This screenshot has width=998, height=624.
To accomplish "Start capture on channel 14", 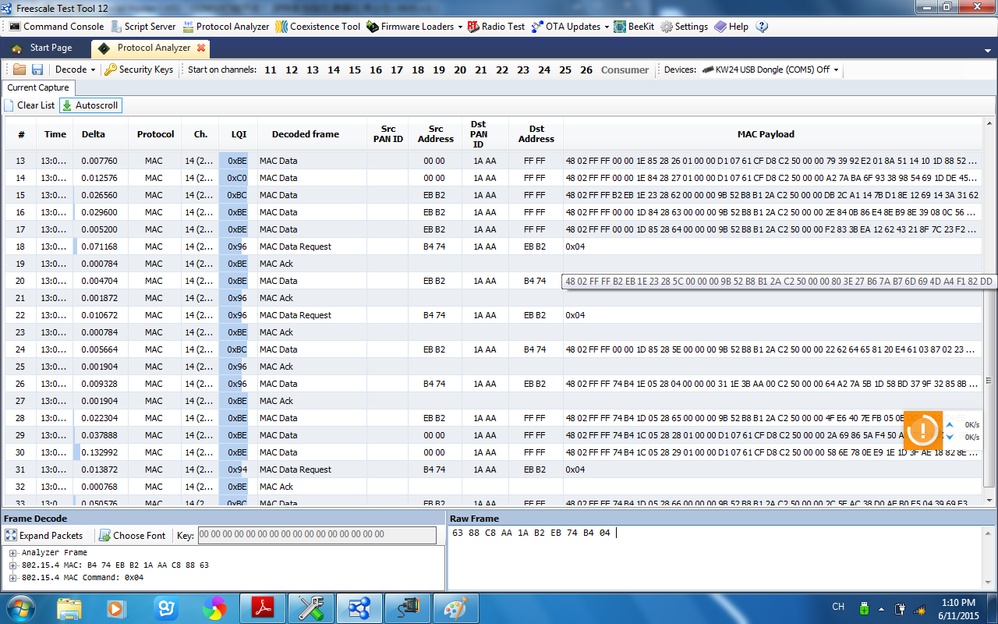I will click(x=334, y=70).
